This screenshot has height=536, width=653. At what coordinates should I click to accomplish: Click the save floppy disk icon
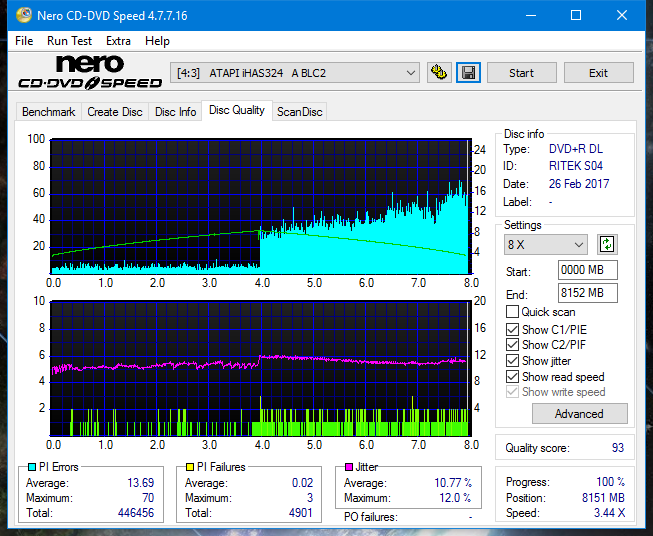pyautogui.click(x=469, y=73)
